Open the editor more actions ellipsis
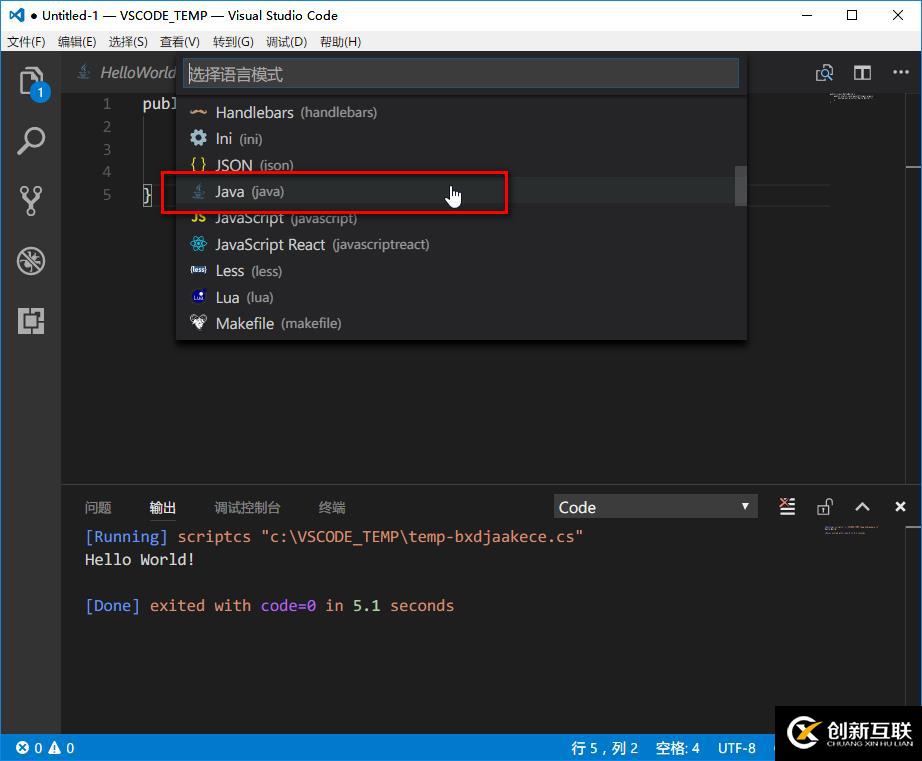Screen dimensions: 922x761 [x=901, y=72]
